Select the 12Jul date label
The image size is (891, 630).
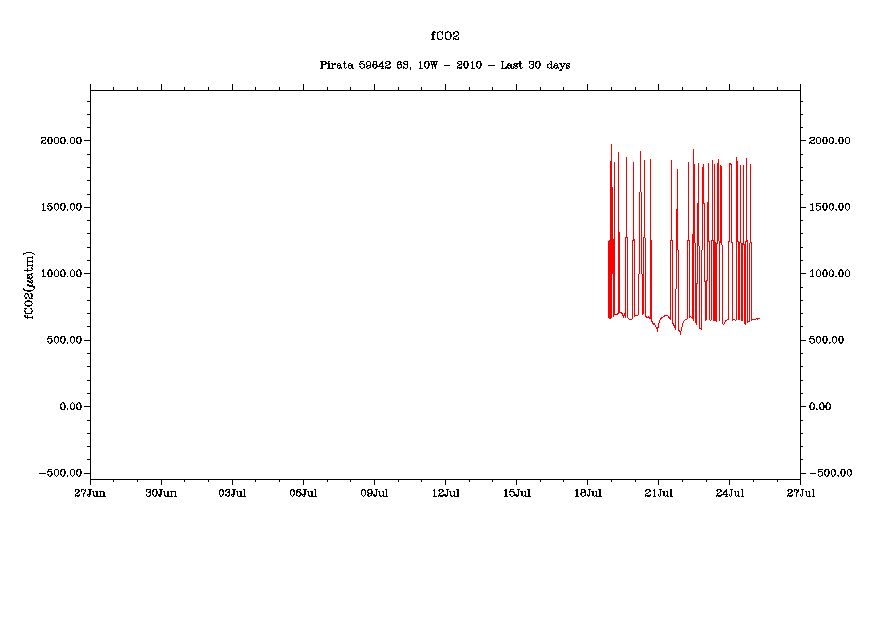445,493
